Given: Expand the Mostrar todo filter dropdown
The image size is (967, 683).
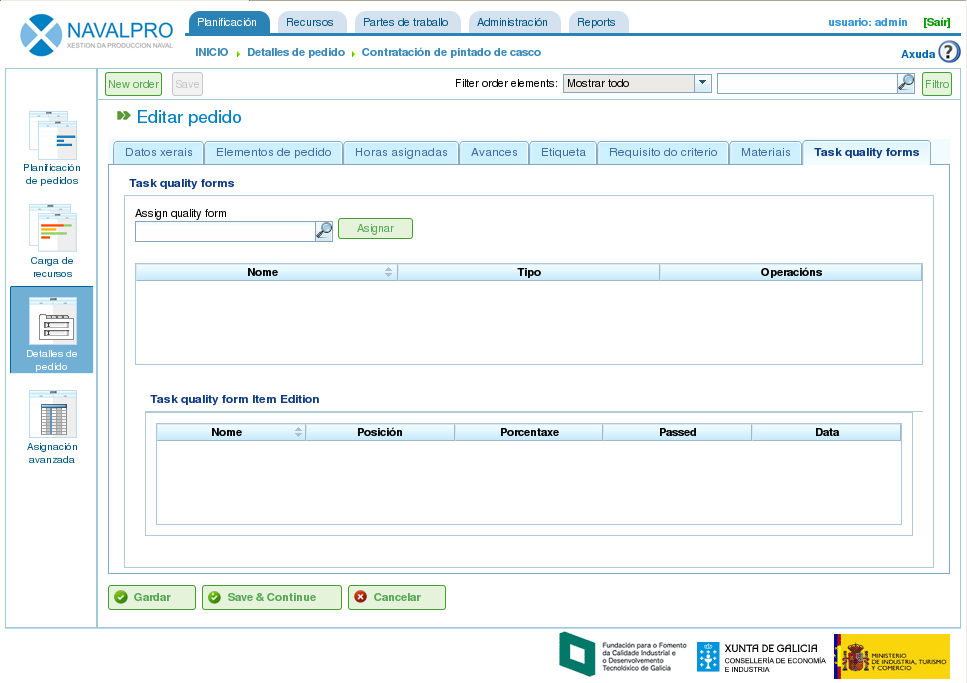Looking at the screenshot, I should (x=702, y=84).
